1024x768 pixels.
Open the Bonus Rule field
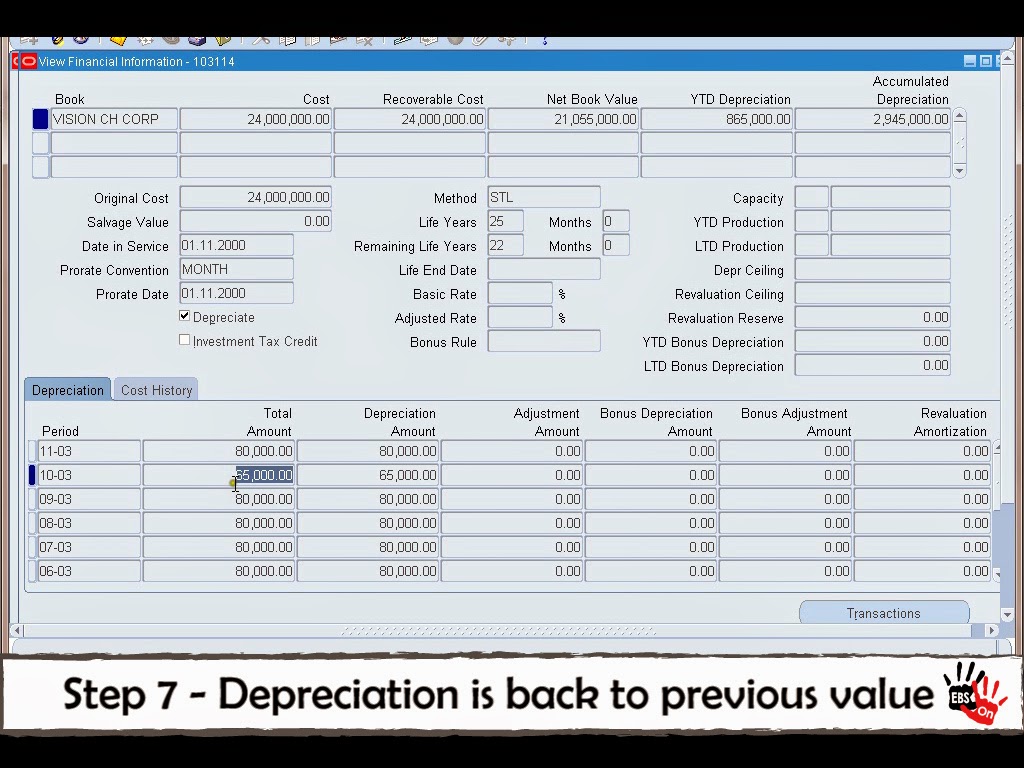[x=543, y=342]
